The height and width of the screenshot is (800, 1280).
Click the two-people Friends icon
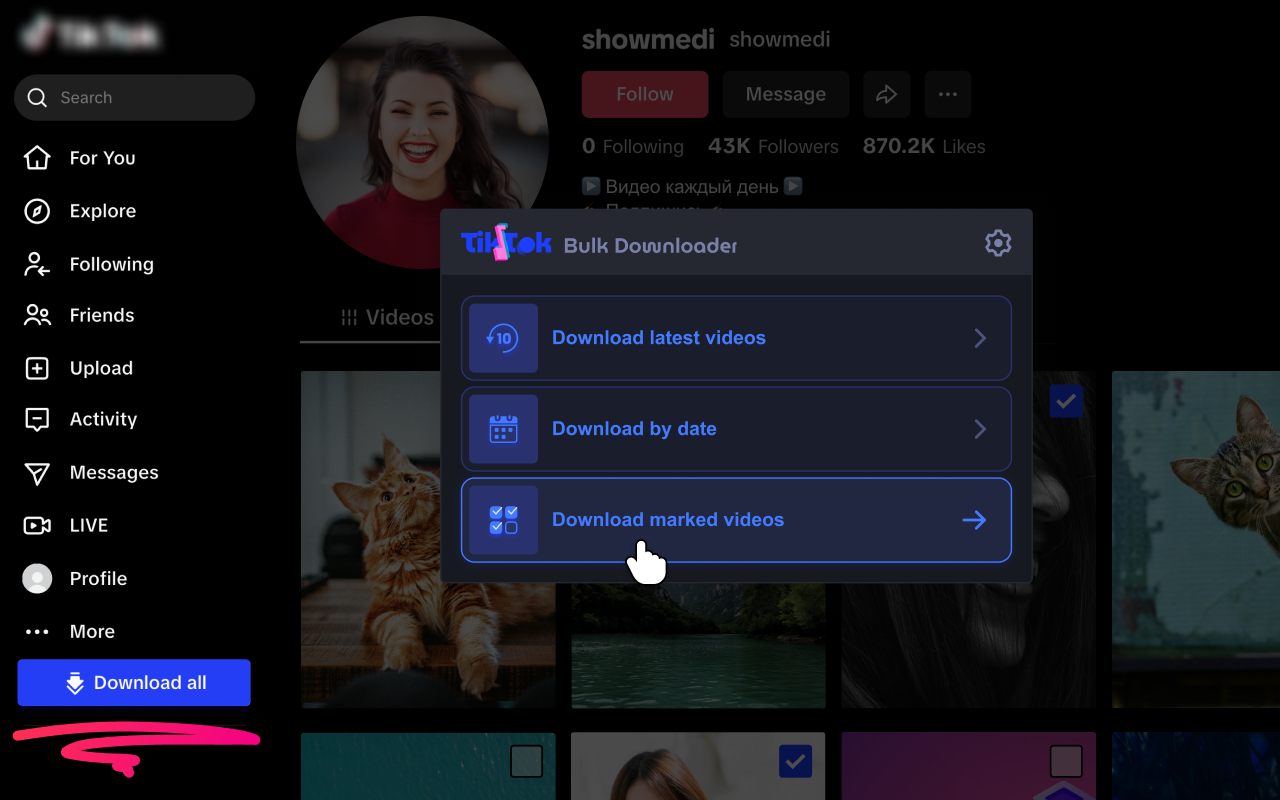[x=37, y=315]
